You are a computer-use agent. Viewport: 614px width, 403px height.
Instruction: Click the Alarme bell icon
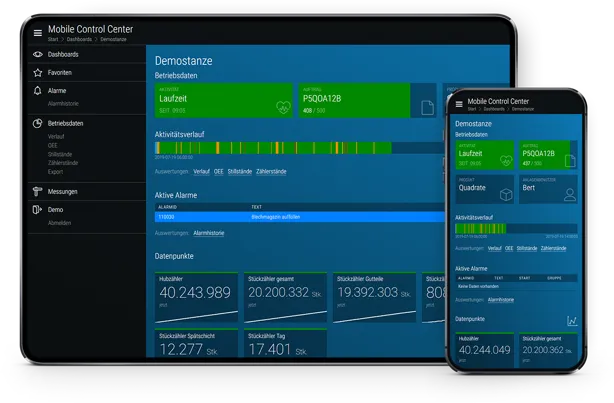(x=38, y=91)
